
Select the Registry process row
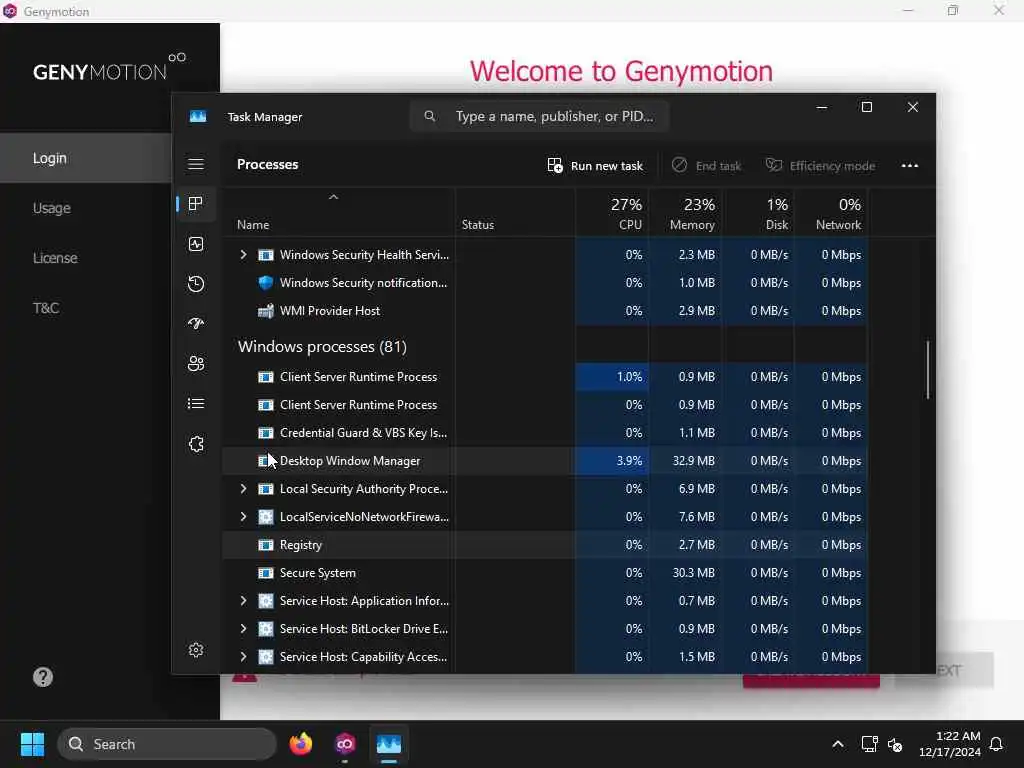tap(545, 545)
